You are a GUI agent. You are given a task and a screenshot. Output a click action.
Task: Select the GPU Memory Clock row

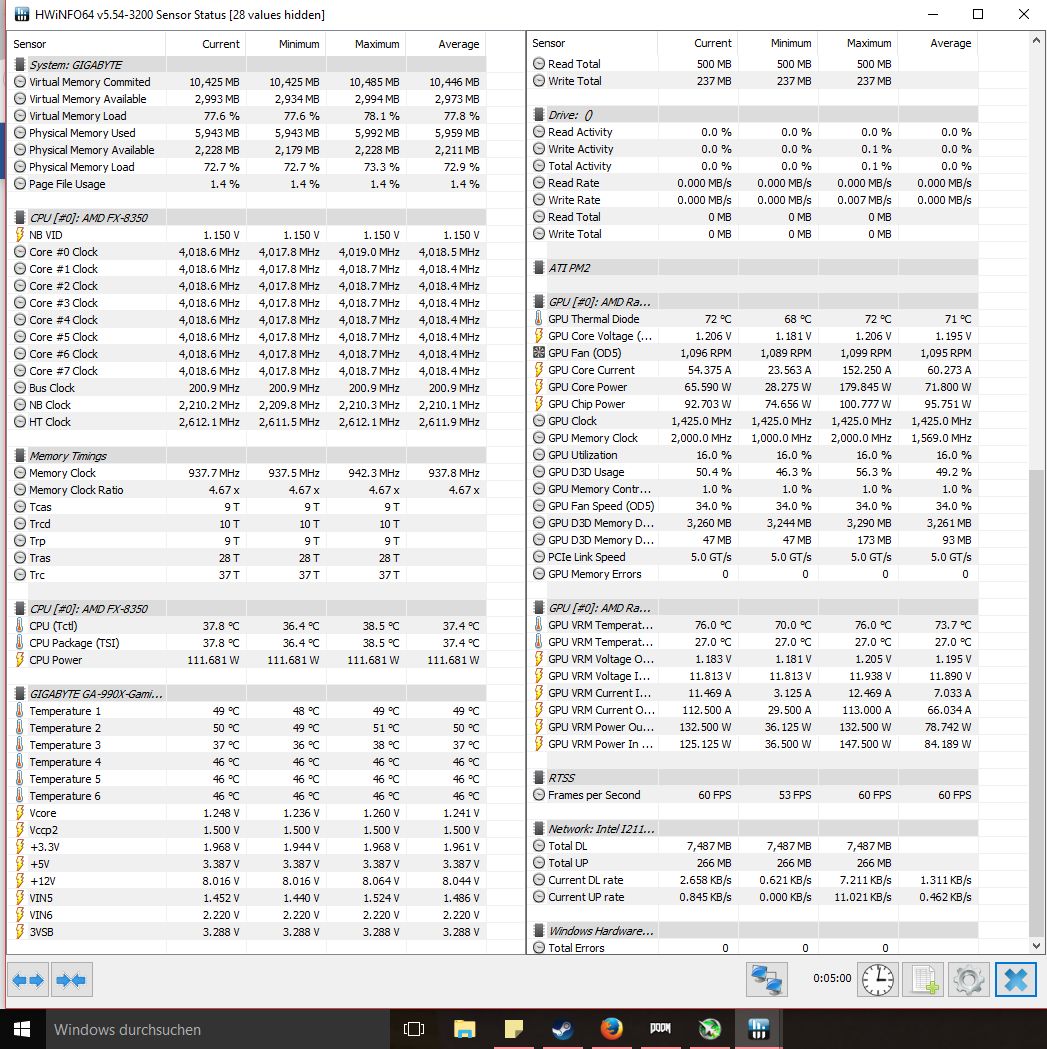[753, 438]
